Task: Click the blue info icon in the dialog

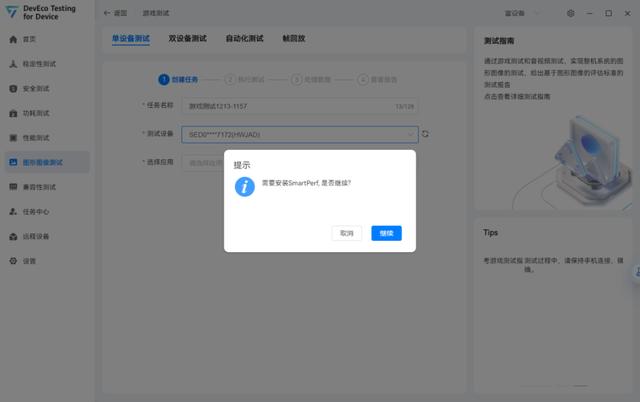Action: tap(244, 187)
